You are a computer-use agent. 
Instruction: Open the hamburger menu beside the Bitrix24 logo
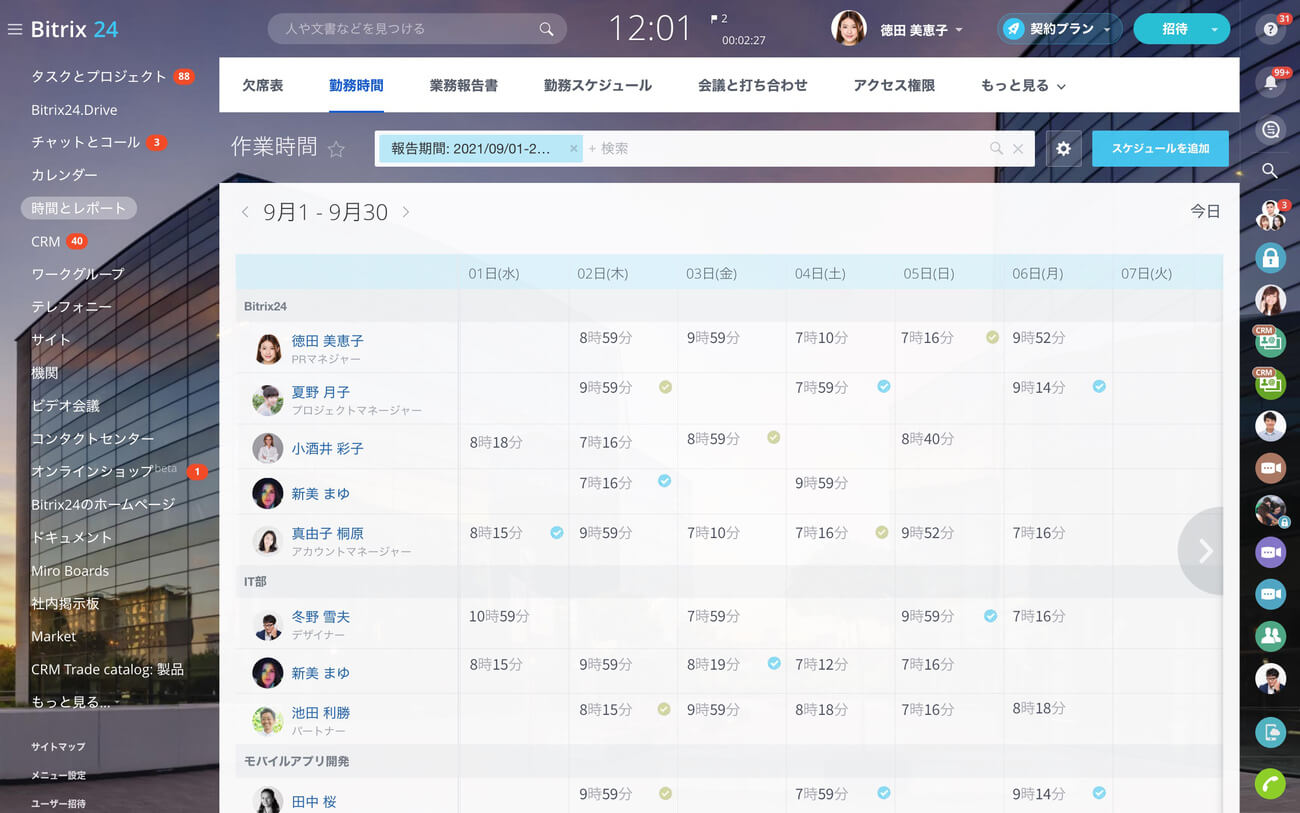14,29
